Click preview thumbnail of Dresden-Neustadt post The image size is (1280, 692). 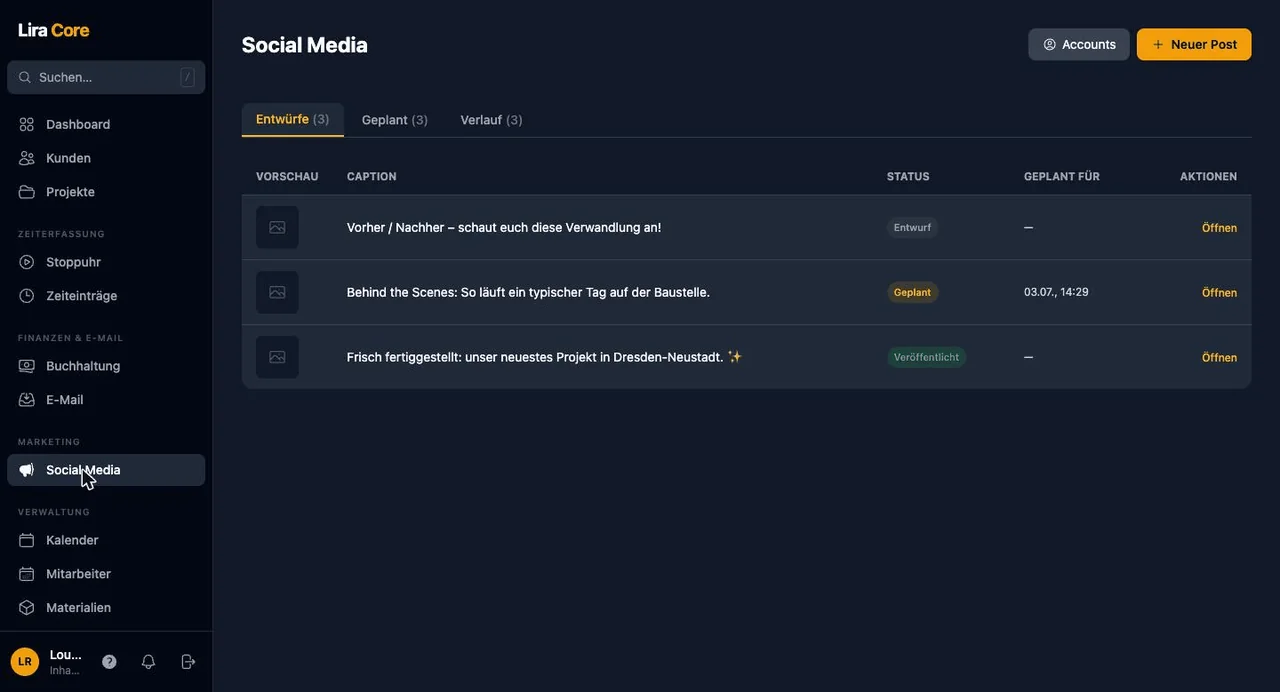(x=277, y=357)
